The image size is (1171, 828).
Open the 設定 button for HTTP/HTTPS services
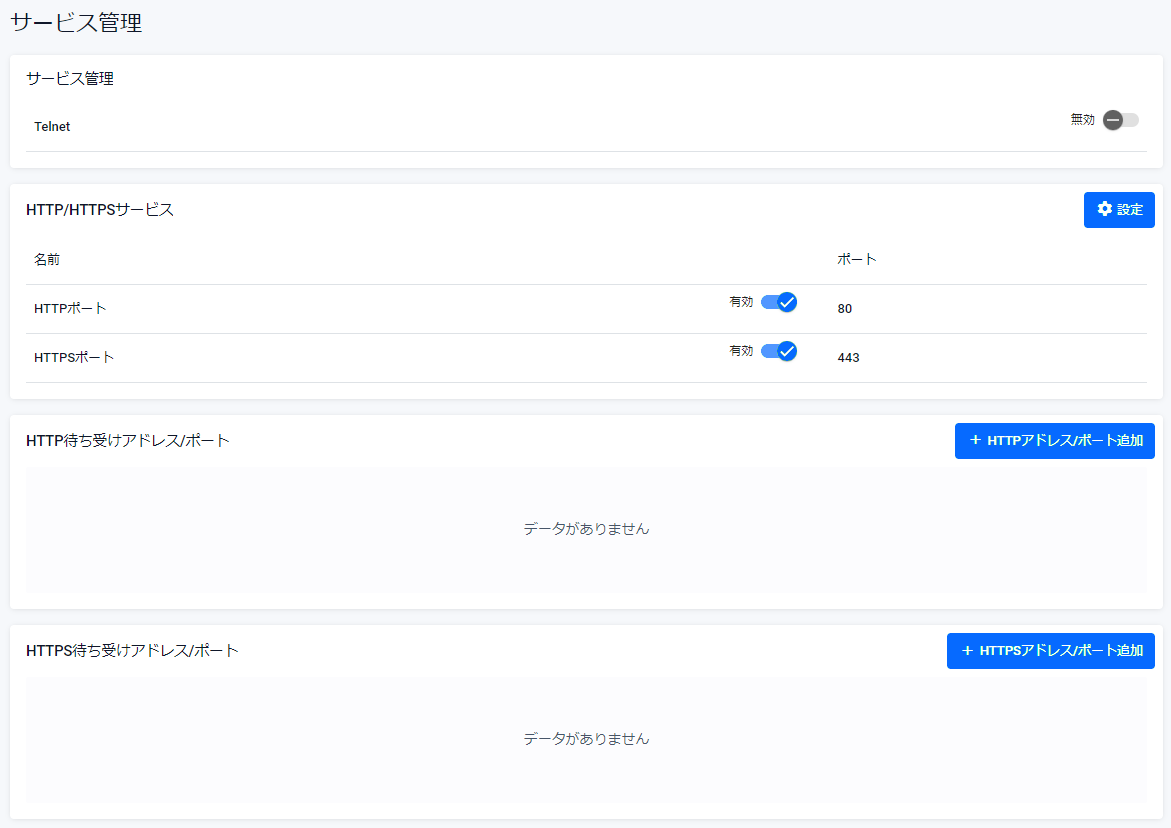(1119, 210)
